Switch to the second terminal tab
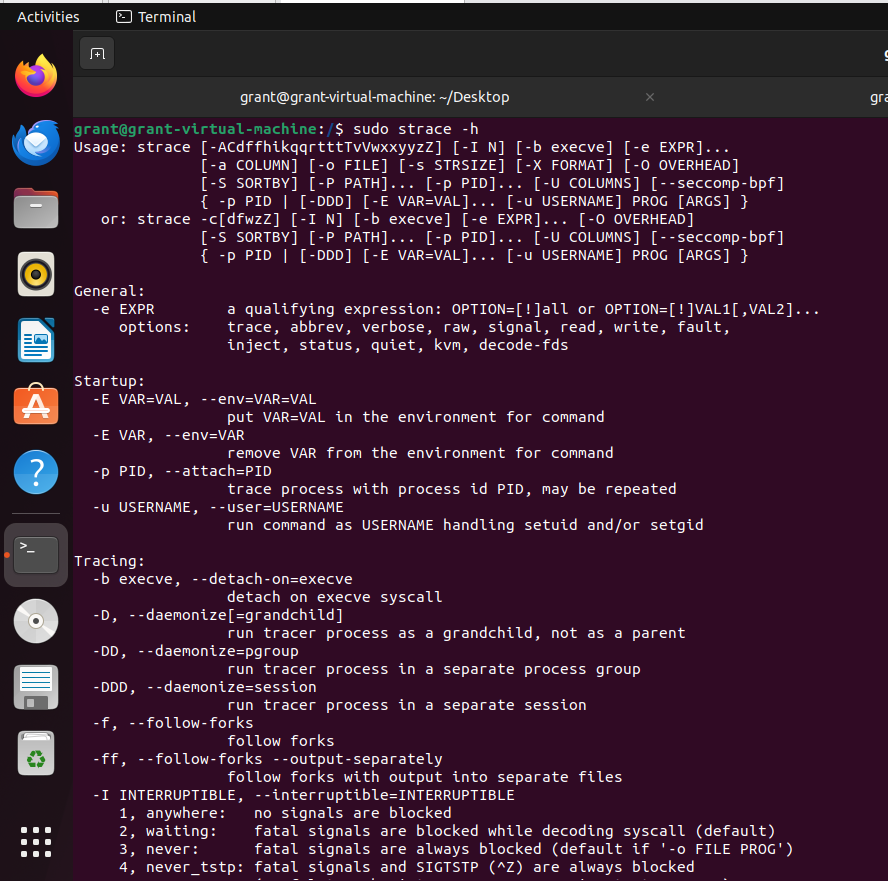Image resolution: width=888 pixels, height=881 pixels. click(x=877, y=97)
